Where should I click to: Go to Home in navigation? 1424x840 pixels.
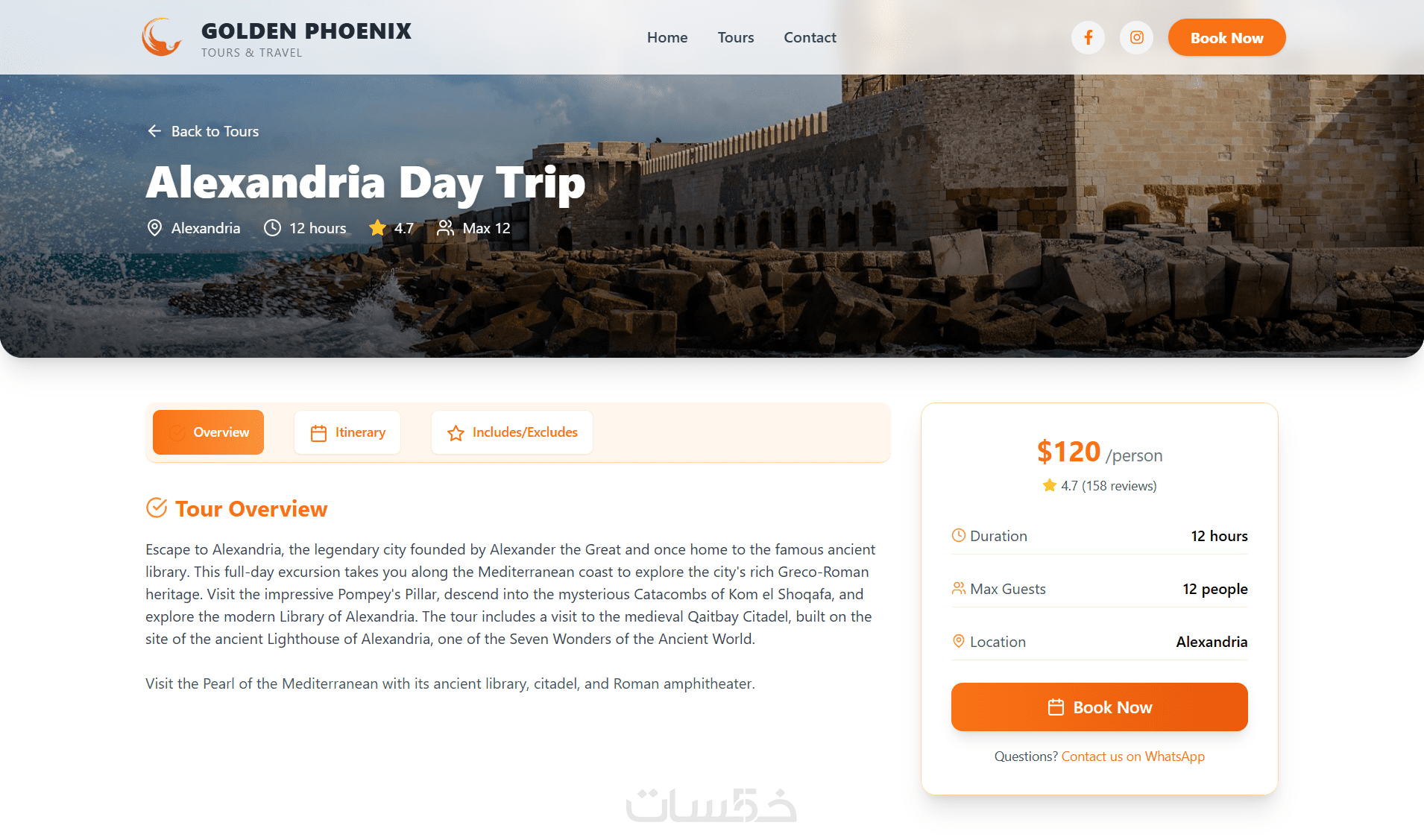667,37
